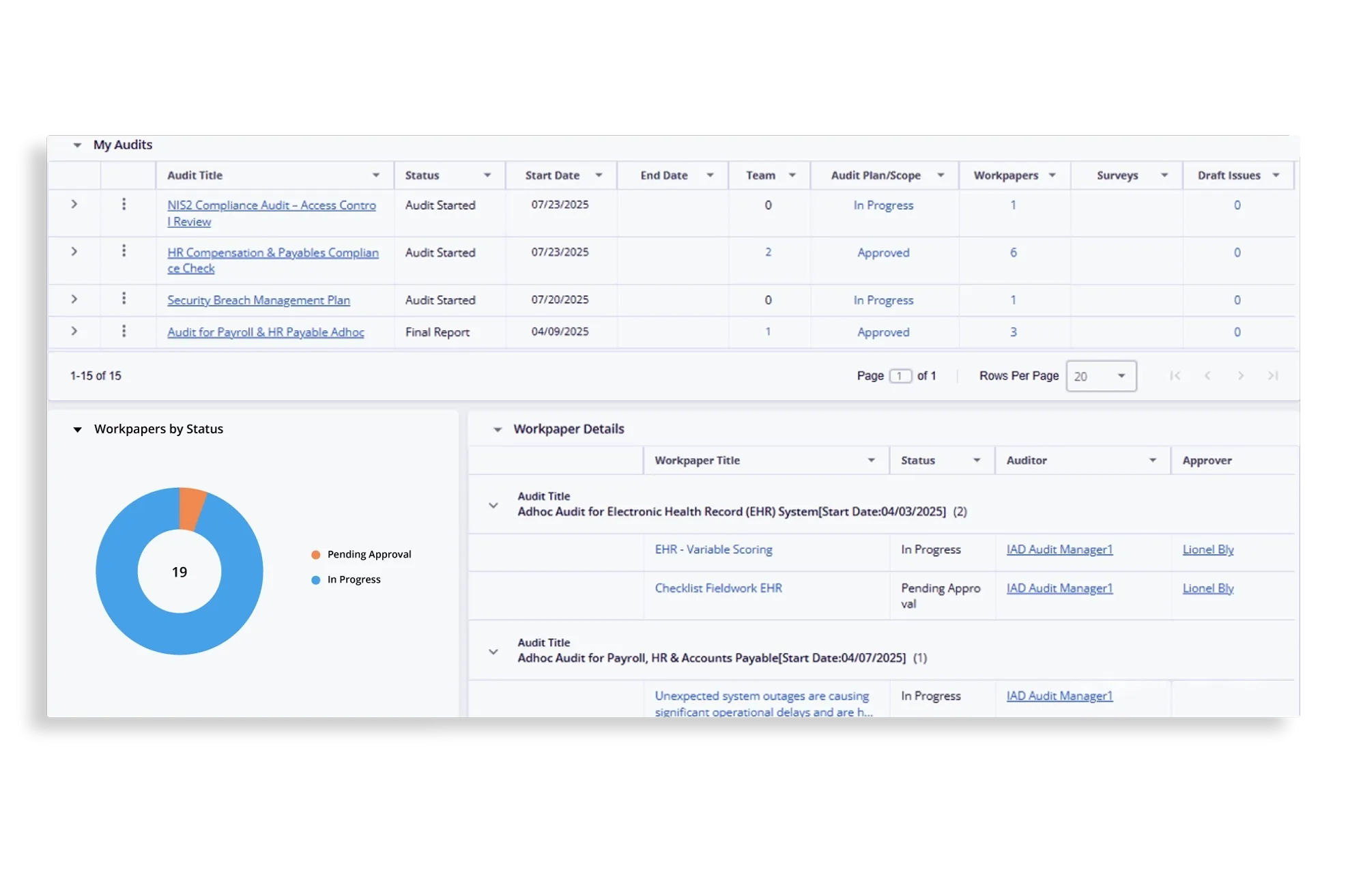Click Lionel Bly approver for EHR Variable Scoring
1348x896 pixels.
(1207, 549)
